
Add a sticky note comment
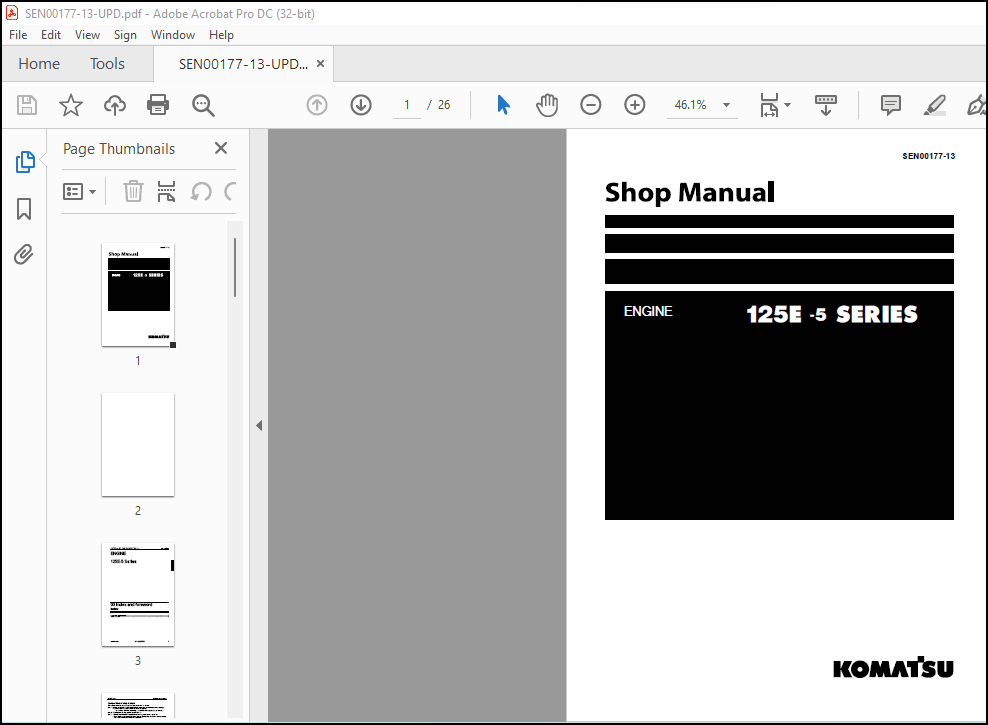(x=890, y=105)
